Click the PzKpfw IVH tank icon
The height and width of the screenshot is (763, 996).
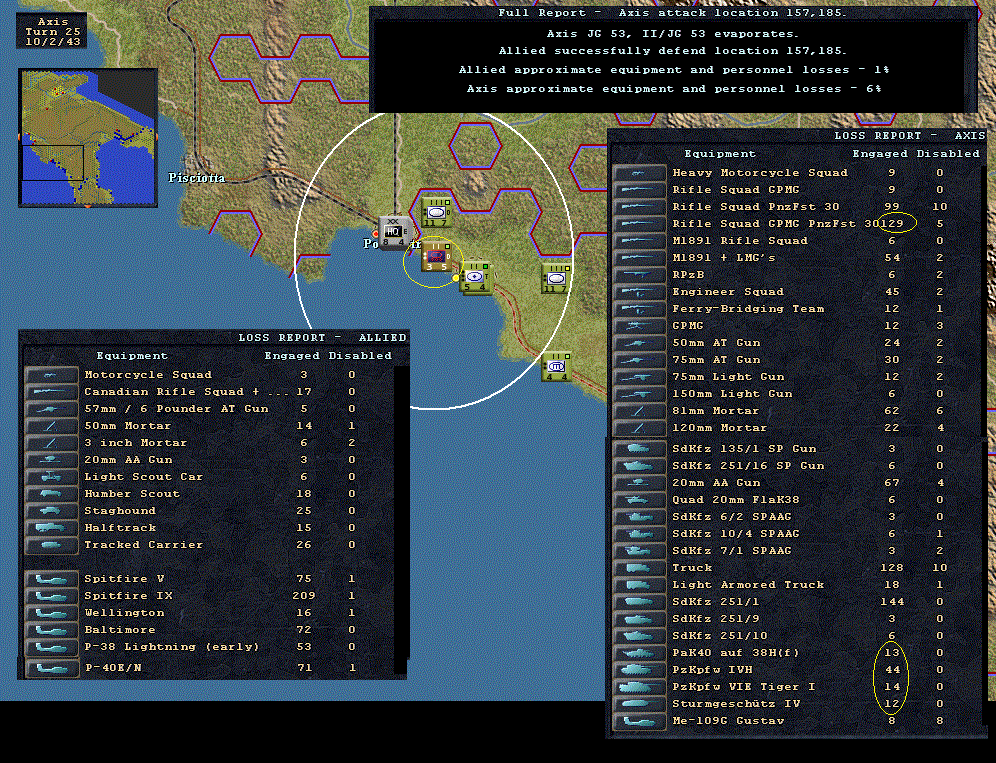tap(638, 670)
